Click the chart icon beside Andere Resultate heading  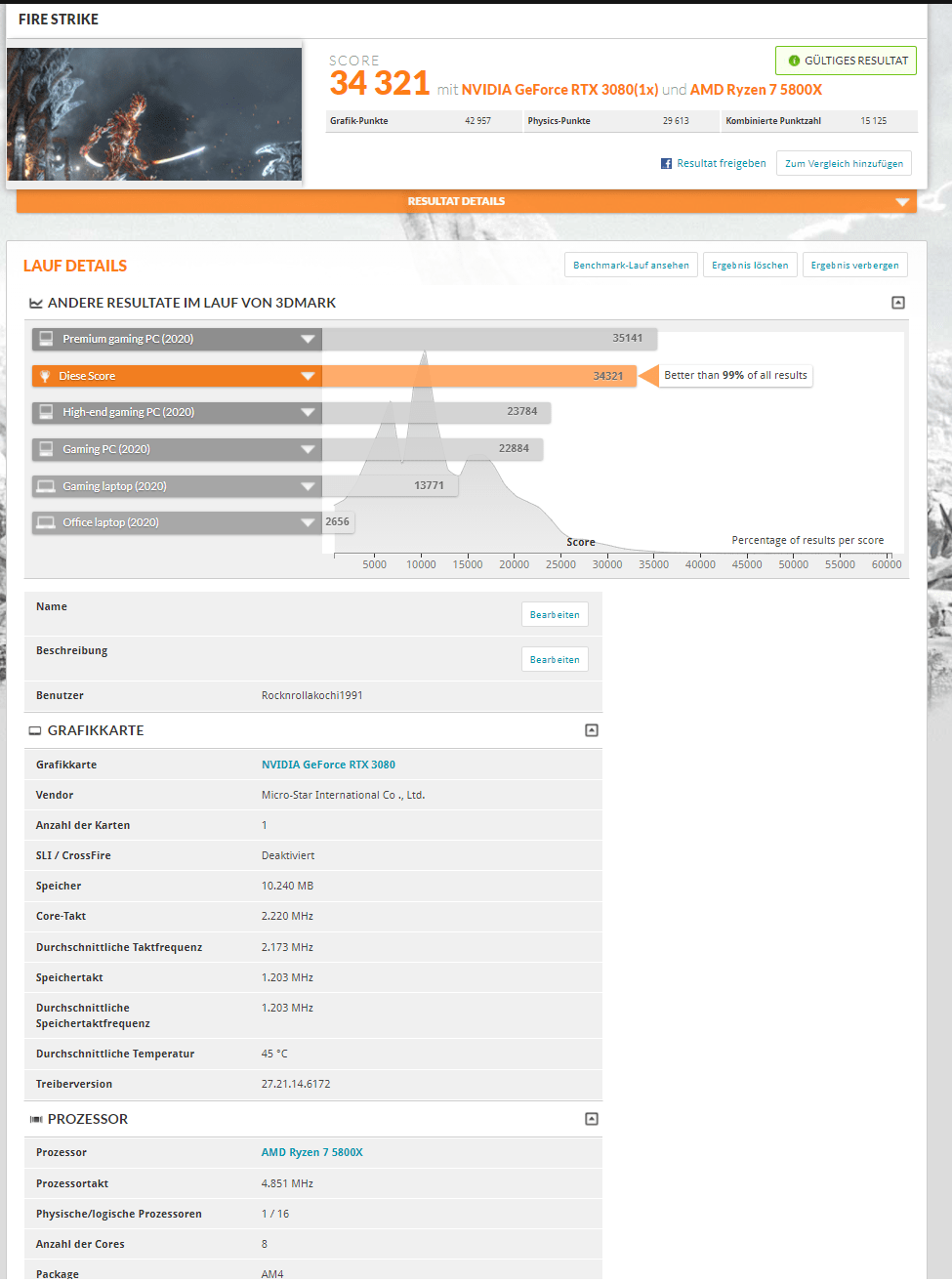point(36,304)
